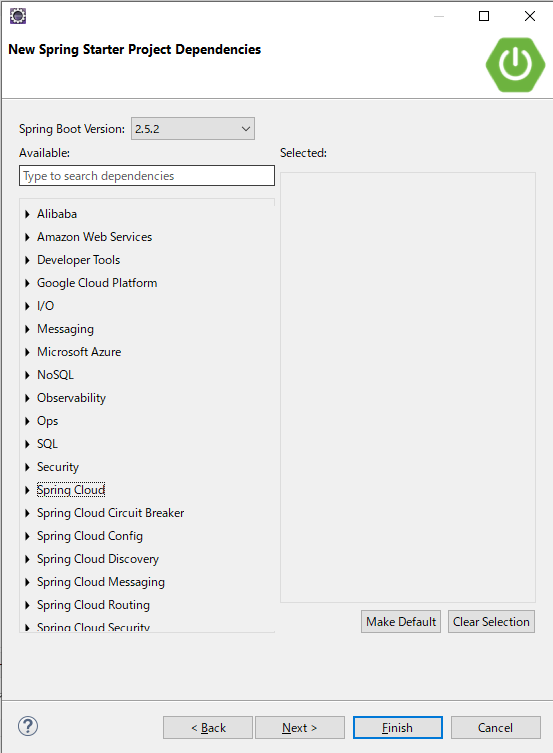This screenshot has height=753, width=553.
Task: Expand the Spring Cloud Config arrow
Action: pos(27,536)
